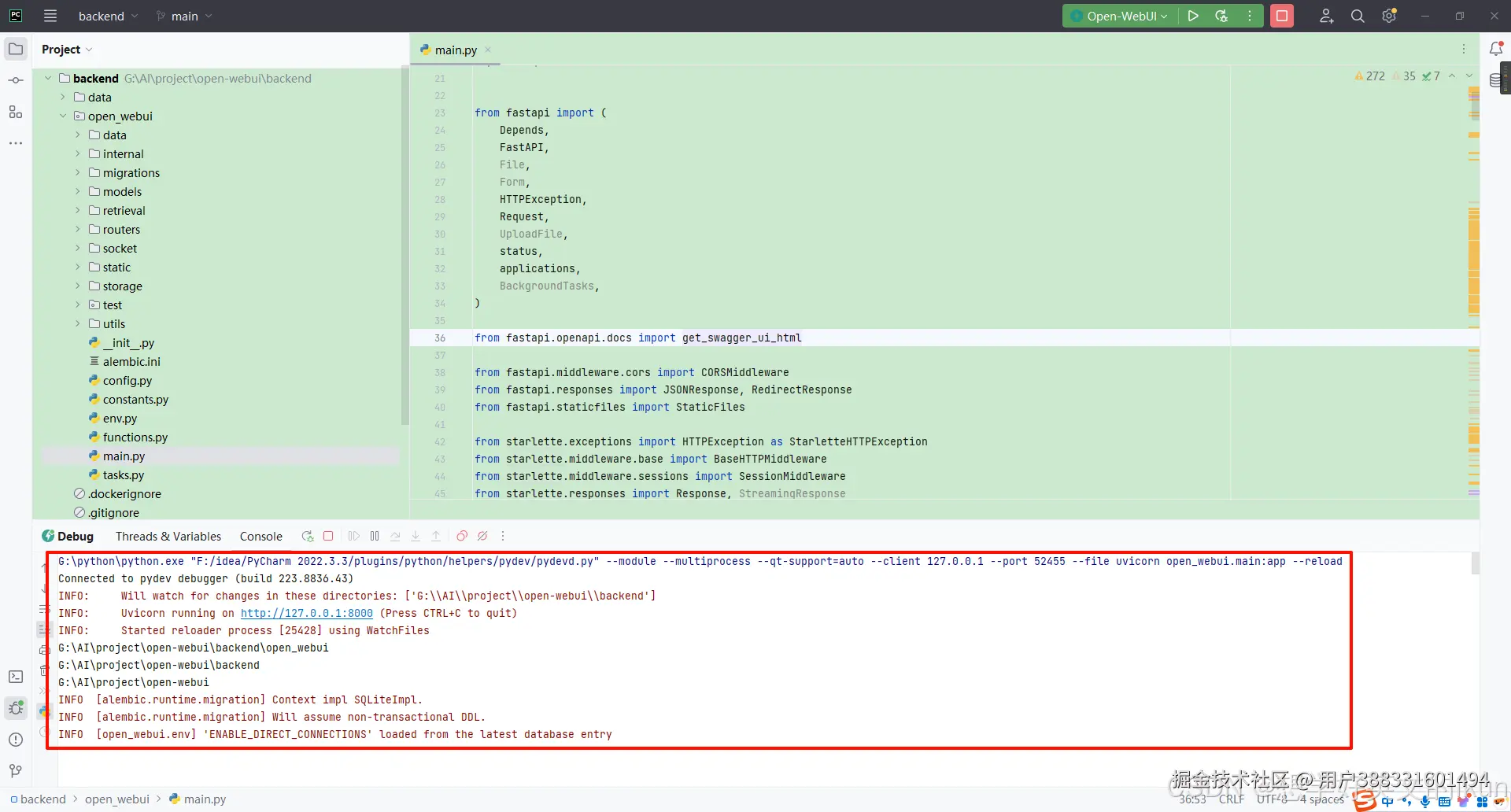The image size is (1511, 812).
Task: Open editor tab options ellipsis
Action: click(x=1464, y=49)
